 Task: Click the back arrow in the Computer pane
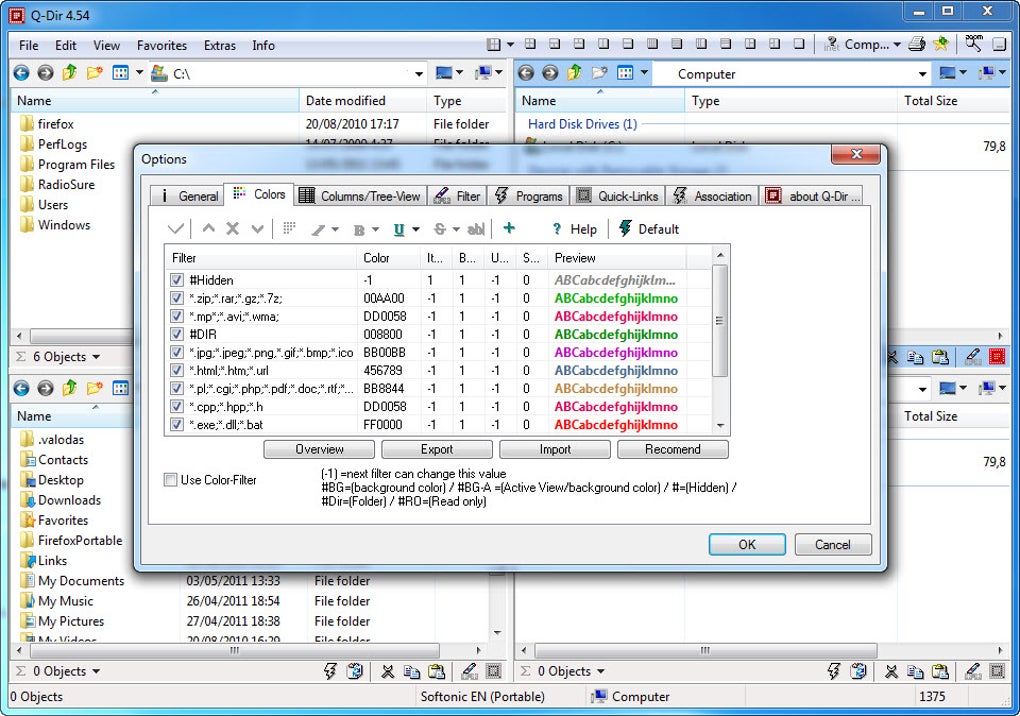click(526, 73)
